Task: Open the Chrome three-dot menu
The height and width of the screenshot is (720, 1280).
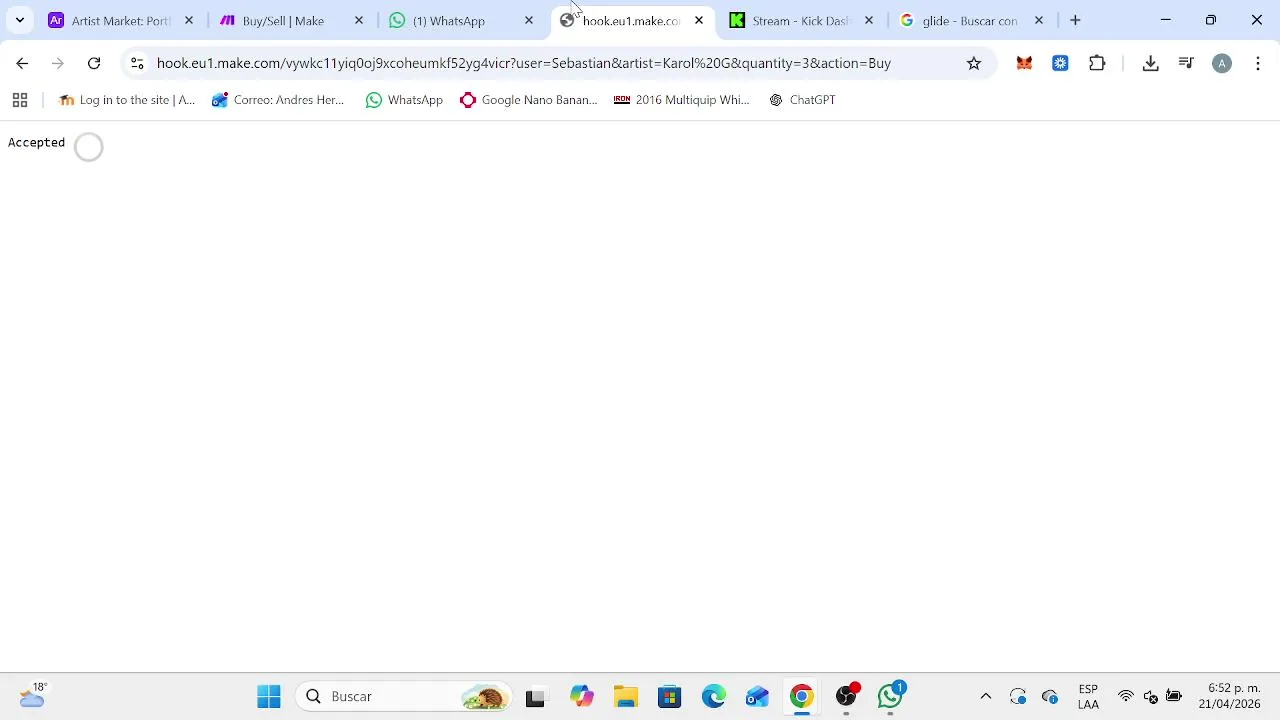Action: click(1258, 63)
